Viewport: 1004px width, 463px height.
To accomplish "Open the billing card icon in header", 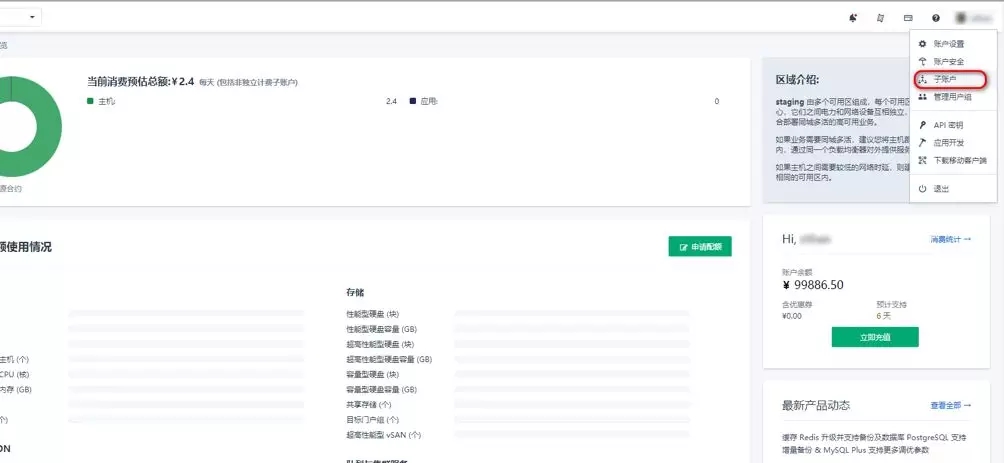I will (908, 18).
